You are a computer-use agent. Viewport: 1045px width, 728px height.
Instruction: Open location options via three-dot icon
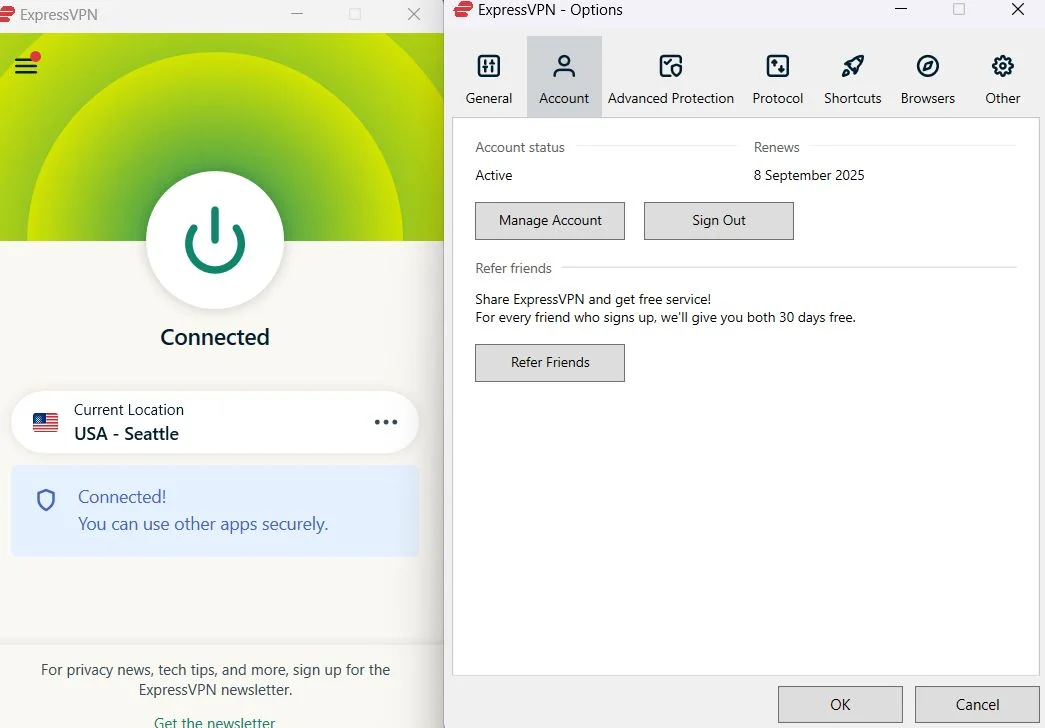pyautogui.click(x=386, y=422)
